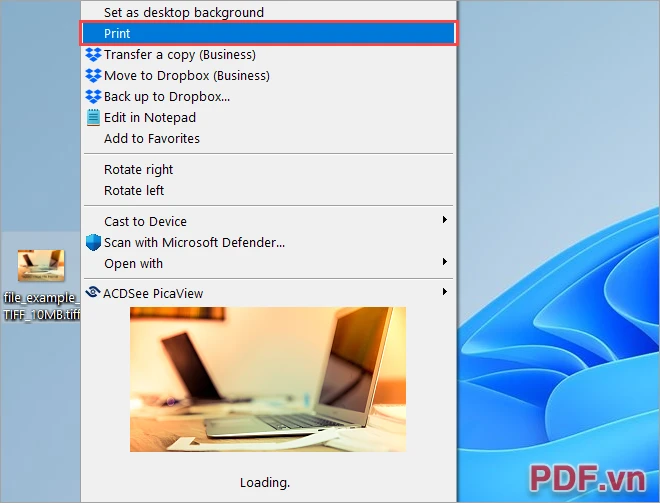Expand ACDSee PicaView submenu arrow
This screenshot has height=503, width=660.
pyautogui.click(x=444, y=292)
